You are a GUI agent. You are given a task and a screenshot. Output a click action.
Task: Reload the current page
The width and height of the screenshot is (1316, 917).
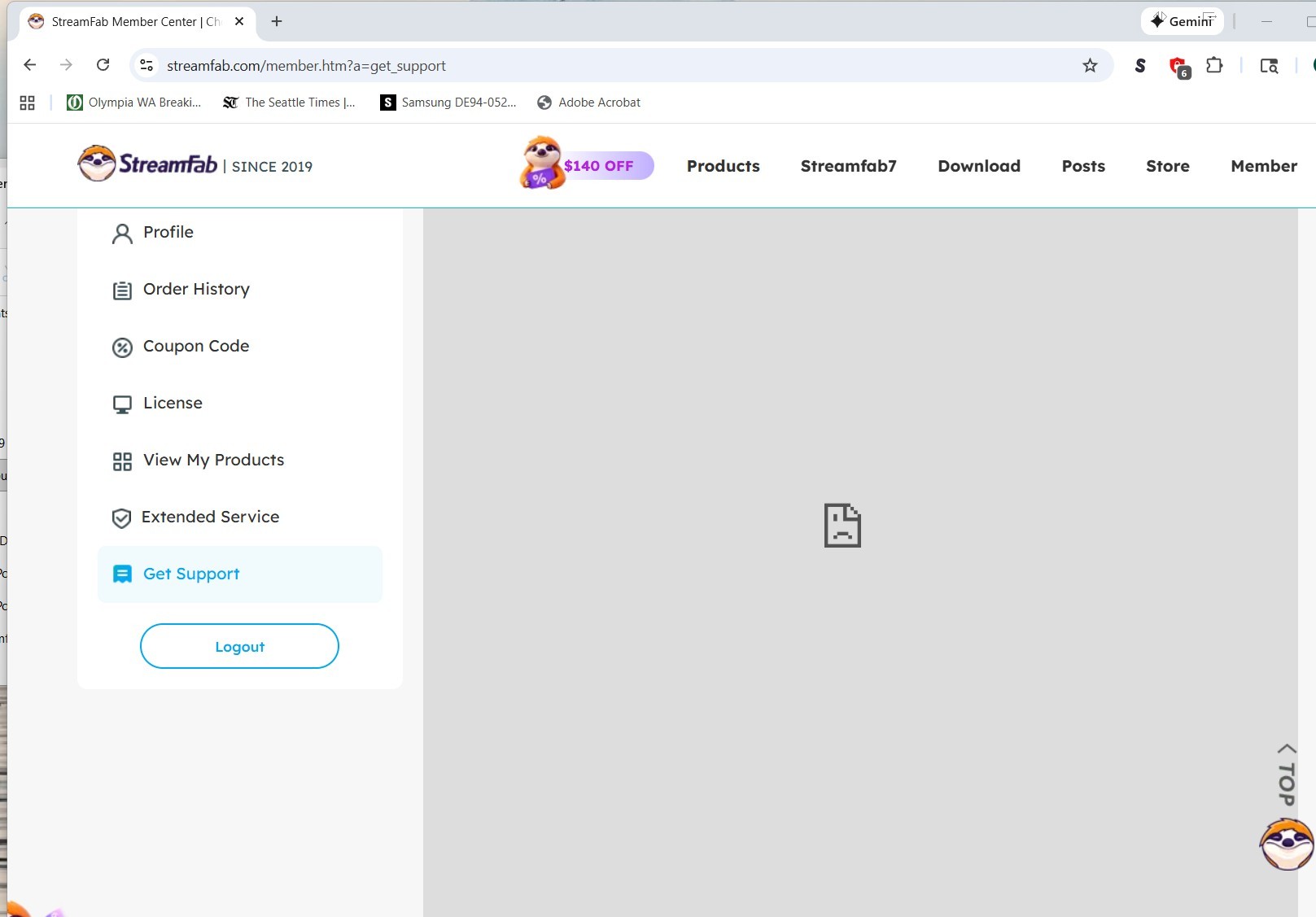tap(103, 65)
